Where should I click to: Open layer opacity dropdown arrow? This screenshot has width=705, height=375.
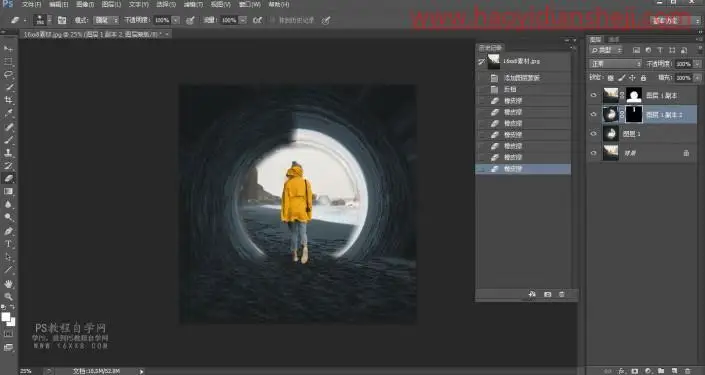[697, 64]
